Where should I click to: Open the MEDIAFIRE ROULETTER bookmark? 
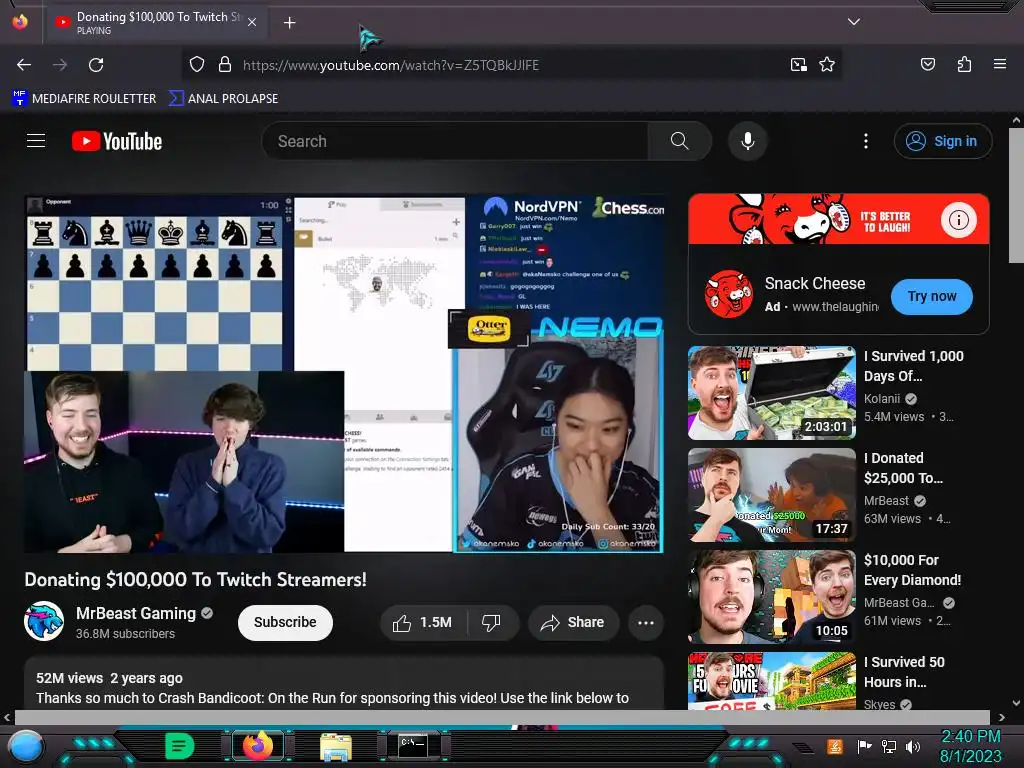click(84, 99)
